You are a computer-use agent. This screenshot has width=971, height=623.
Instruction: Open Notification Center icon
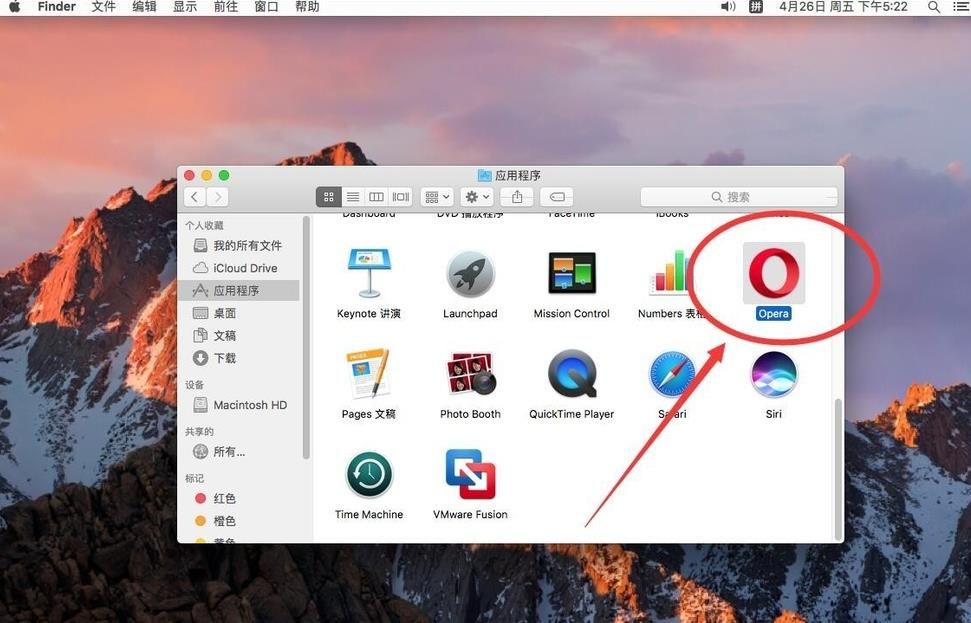pos(960,7)
